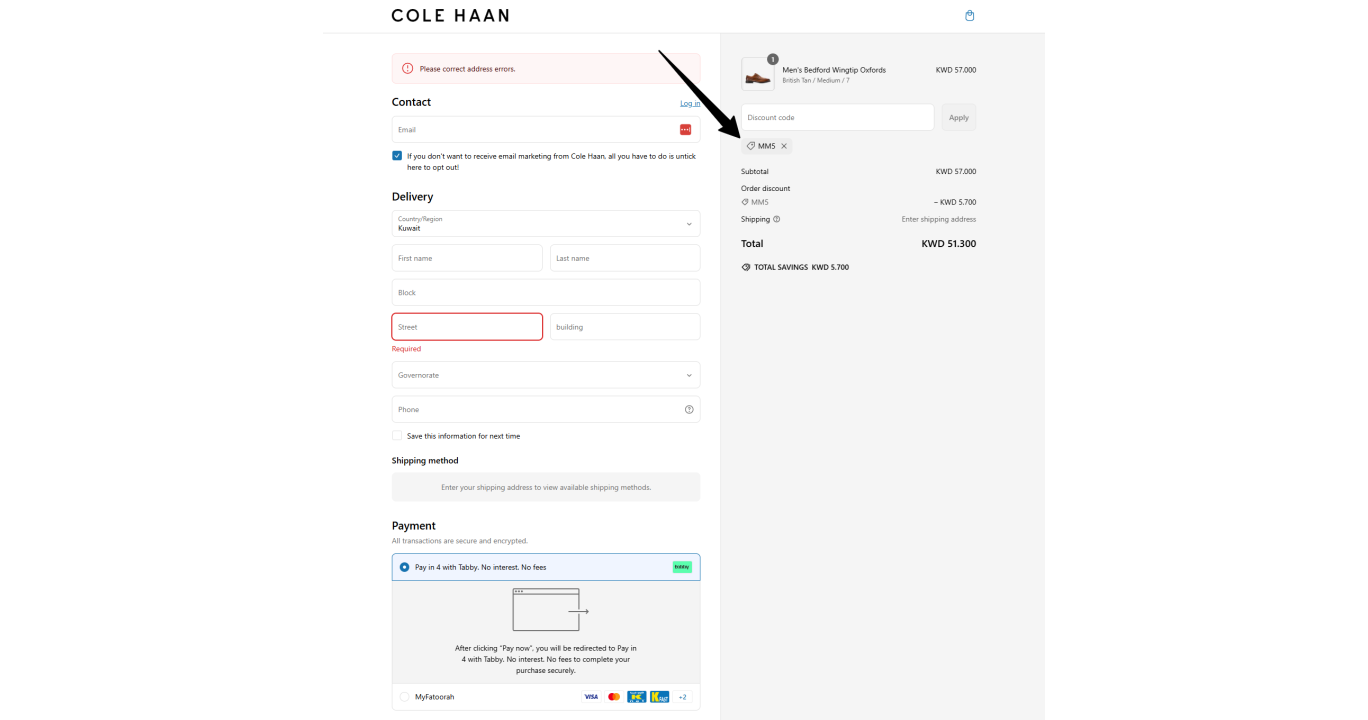Click the red password manager icon in Email field
The image size is (1368, 720).
(685, 130)
